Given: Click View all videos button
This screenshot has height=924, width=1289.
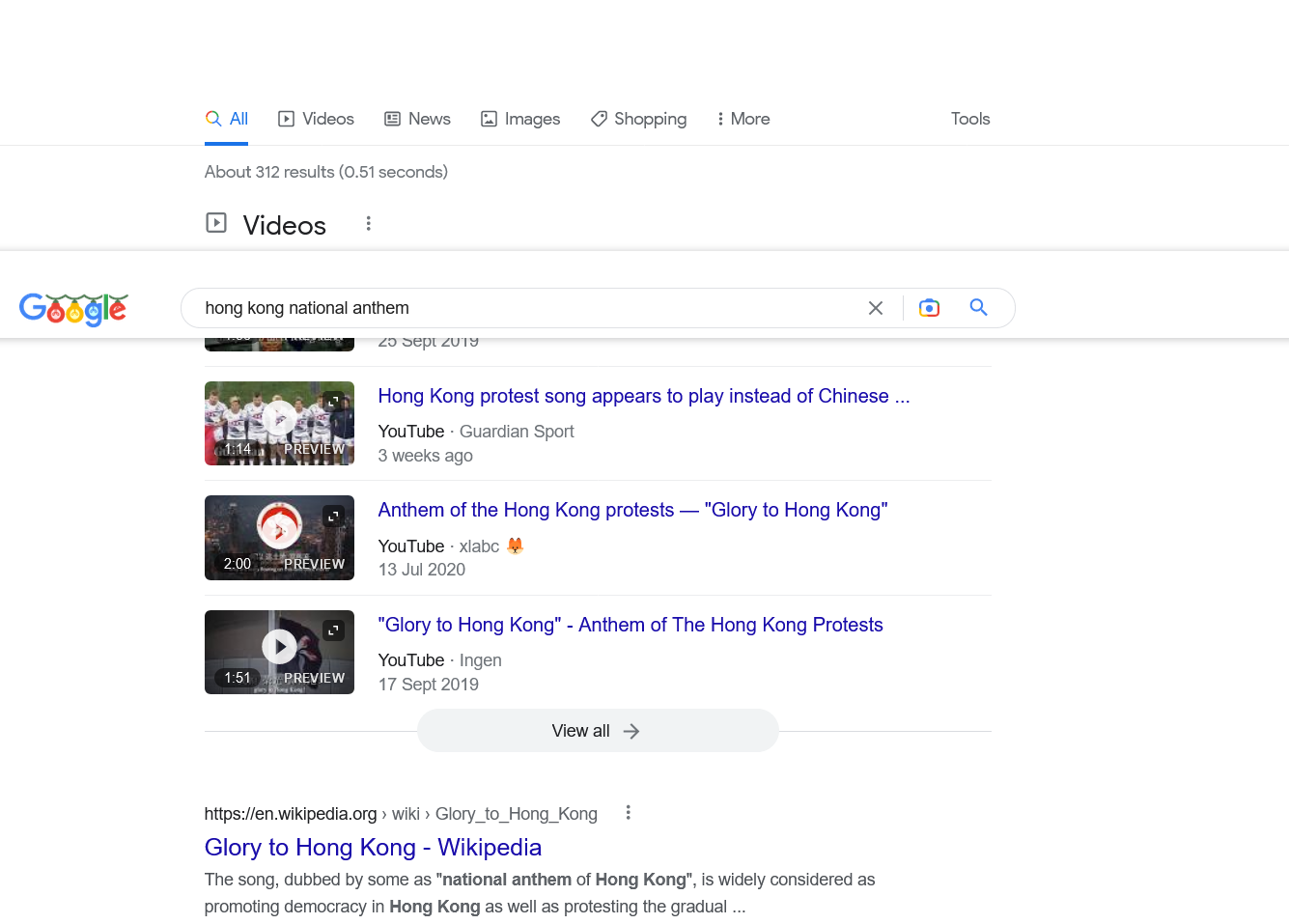Looking at the screenshot, I should pyautogui.click(x=598, y=731).
